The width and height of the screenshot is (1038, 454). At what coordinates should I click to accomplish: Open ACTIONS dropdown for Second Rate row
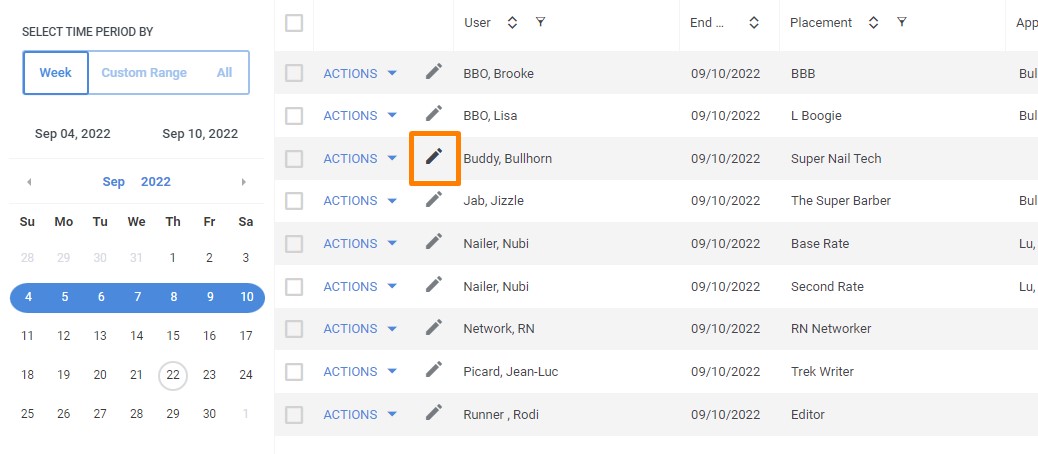point(360,287)
